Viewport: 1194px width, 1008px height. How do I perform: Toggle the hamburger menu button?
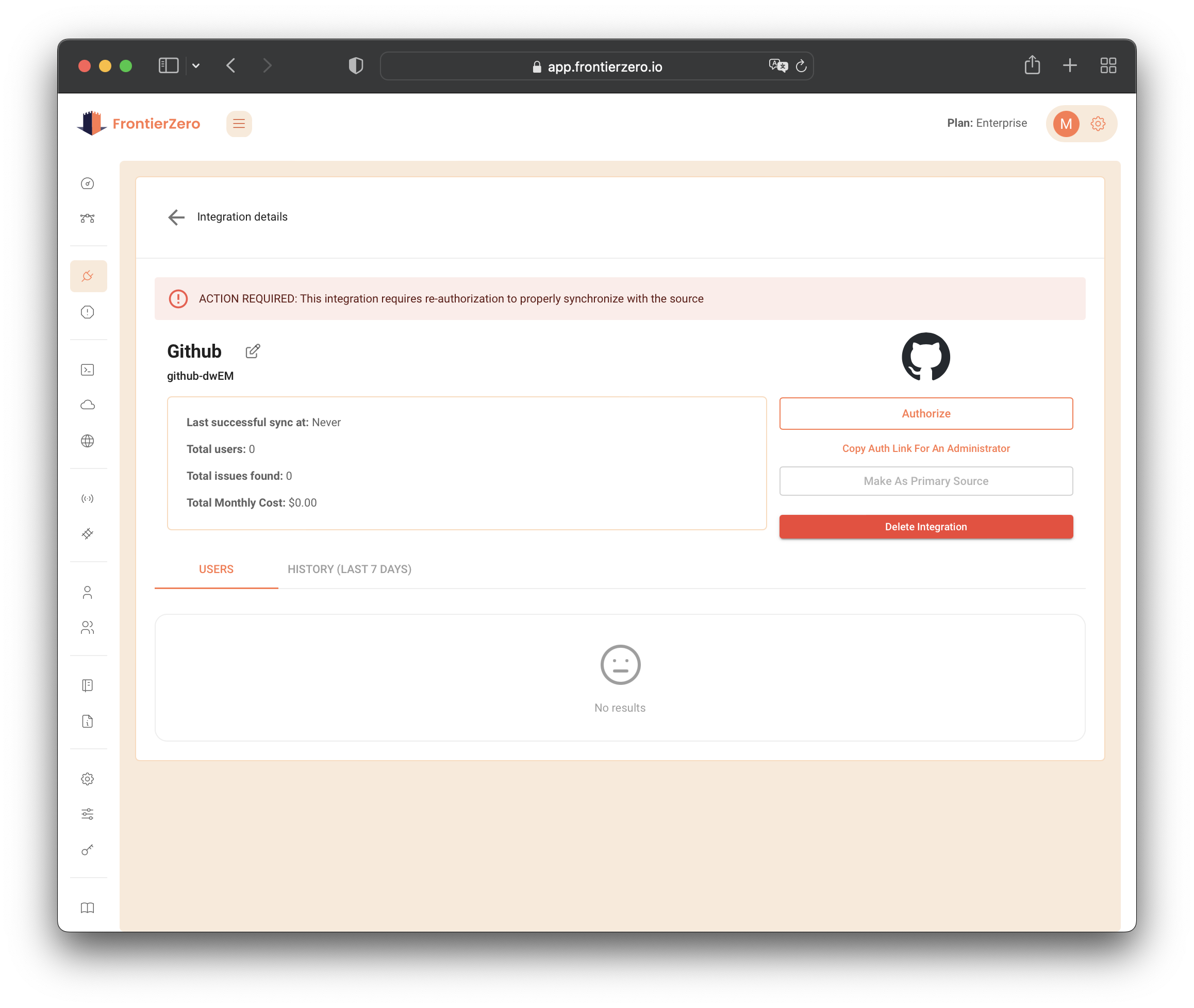pyautogui.click(x=239, y=124)
